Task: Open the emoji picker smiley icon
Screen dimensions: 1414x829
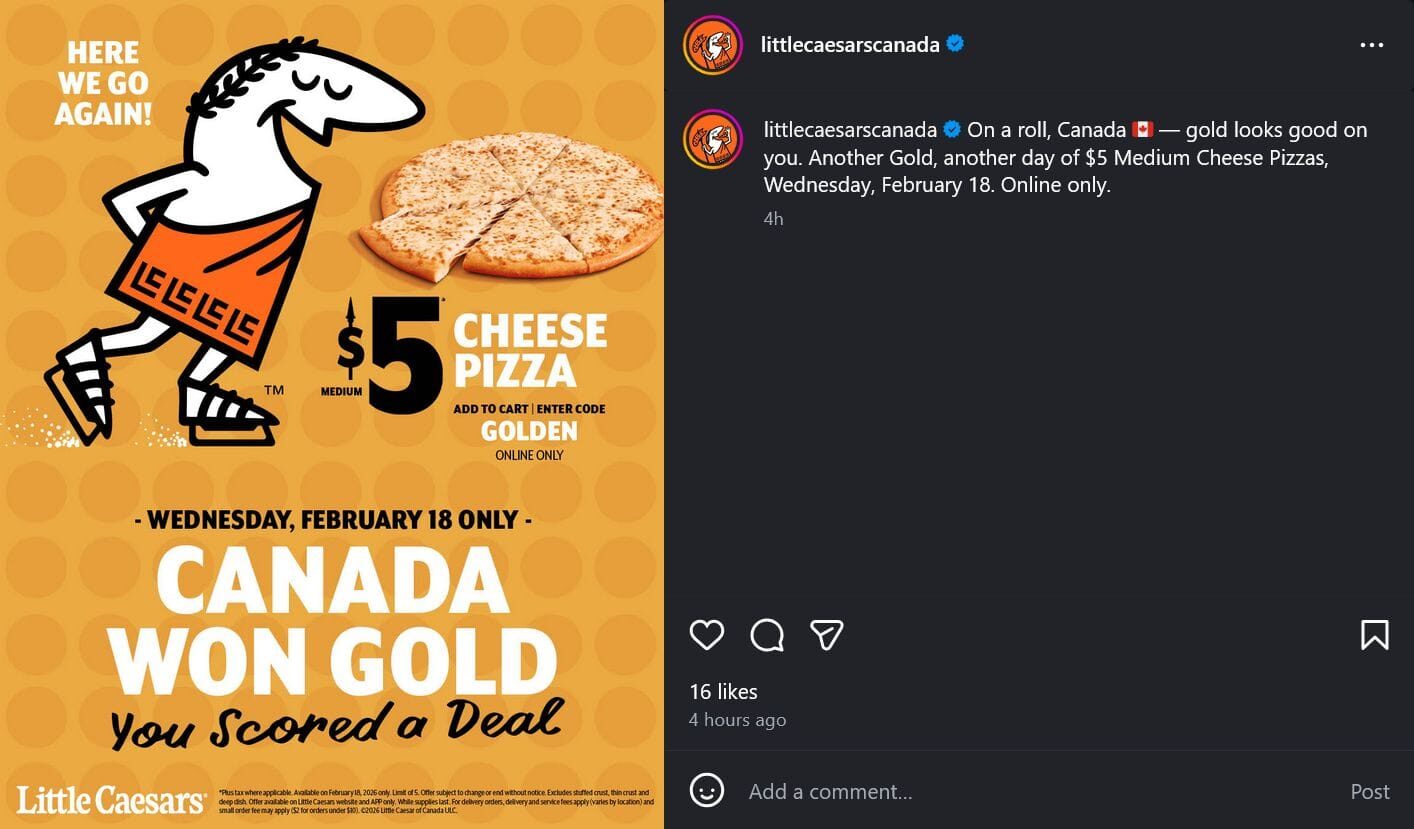Action: coord(707,791)
